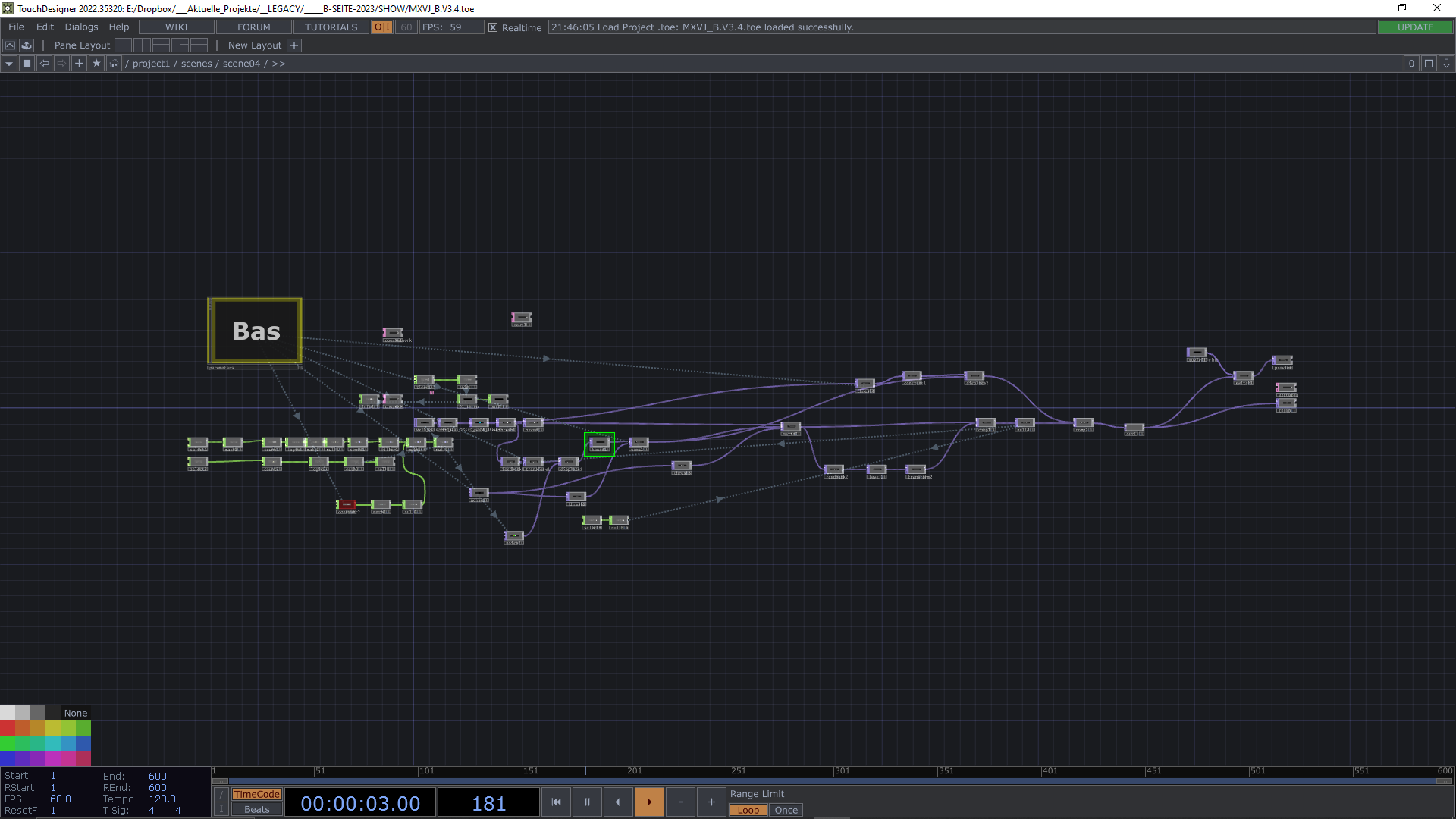Open the Dialogs menu

(x=81, y=27)
